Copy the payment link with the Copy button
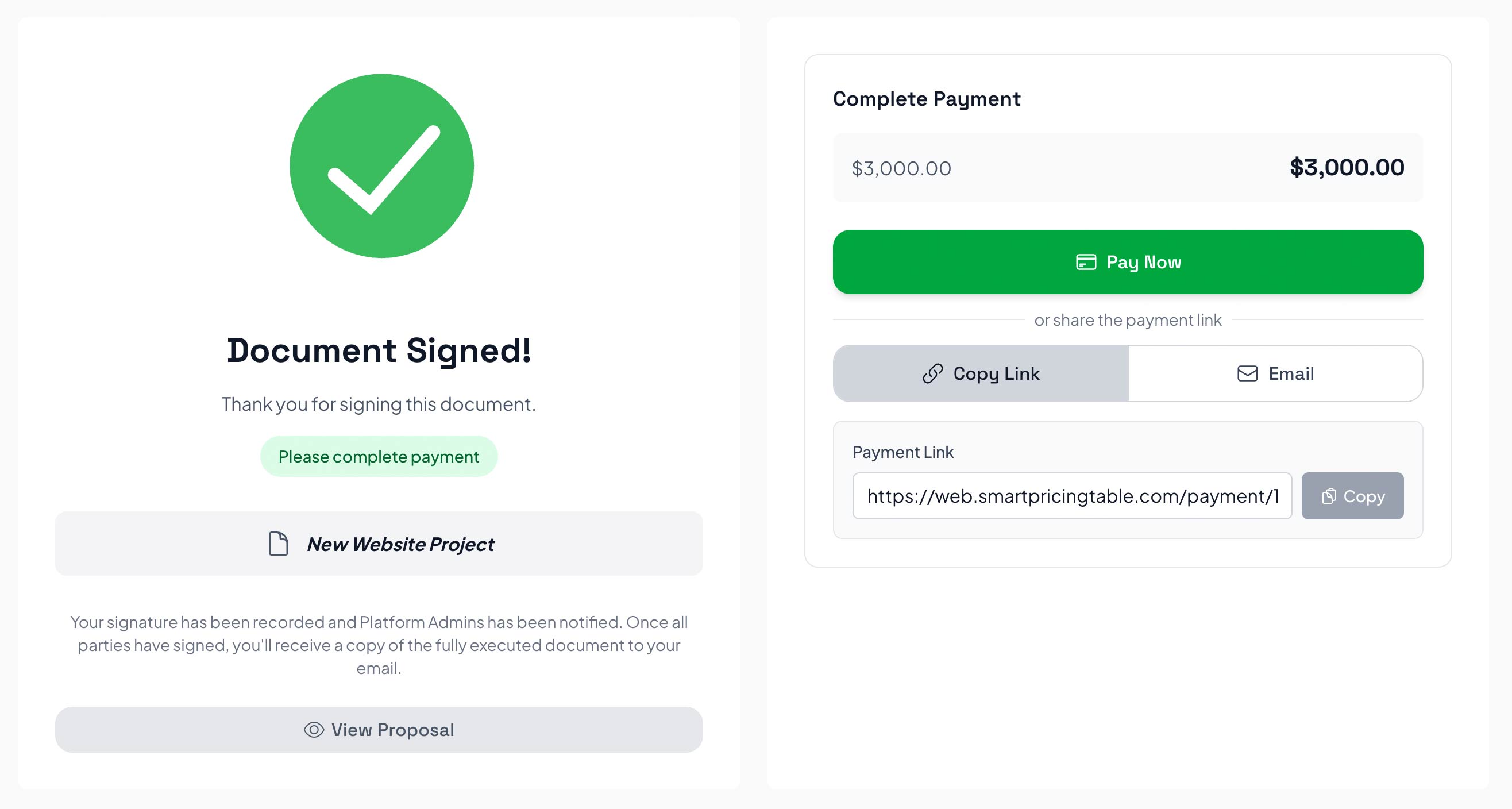Screen dimensions: 1512x809 coord(1352,496)
